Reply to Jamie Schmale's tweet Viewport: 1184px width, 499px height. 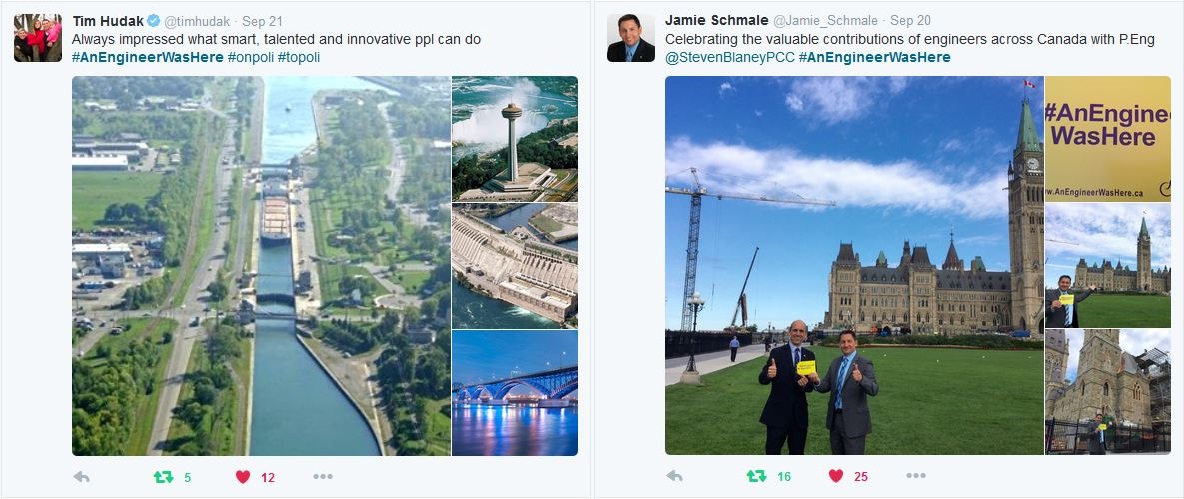pos(674,476)
